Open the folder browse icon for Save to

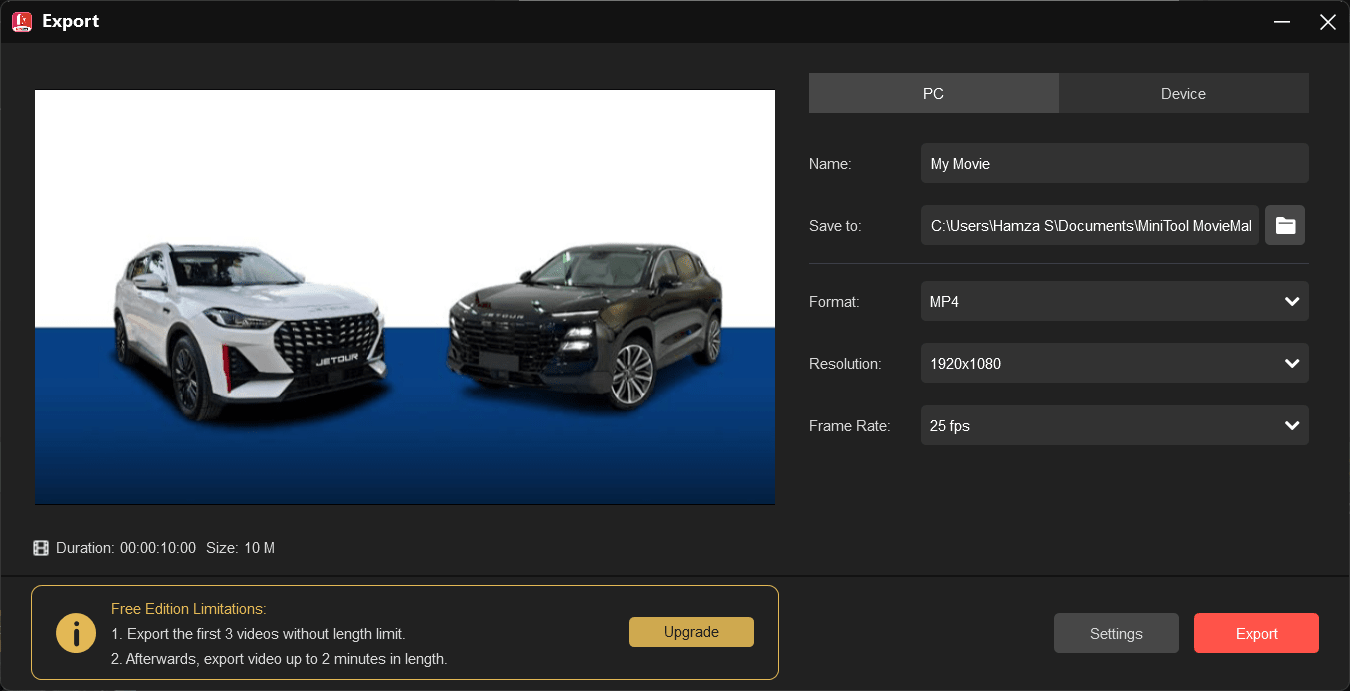(1285, 226)
